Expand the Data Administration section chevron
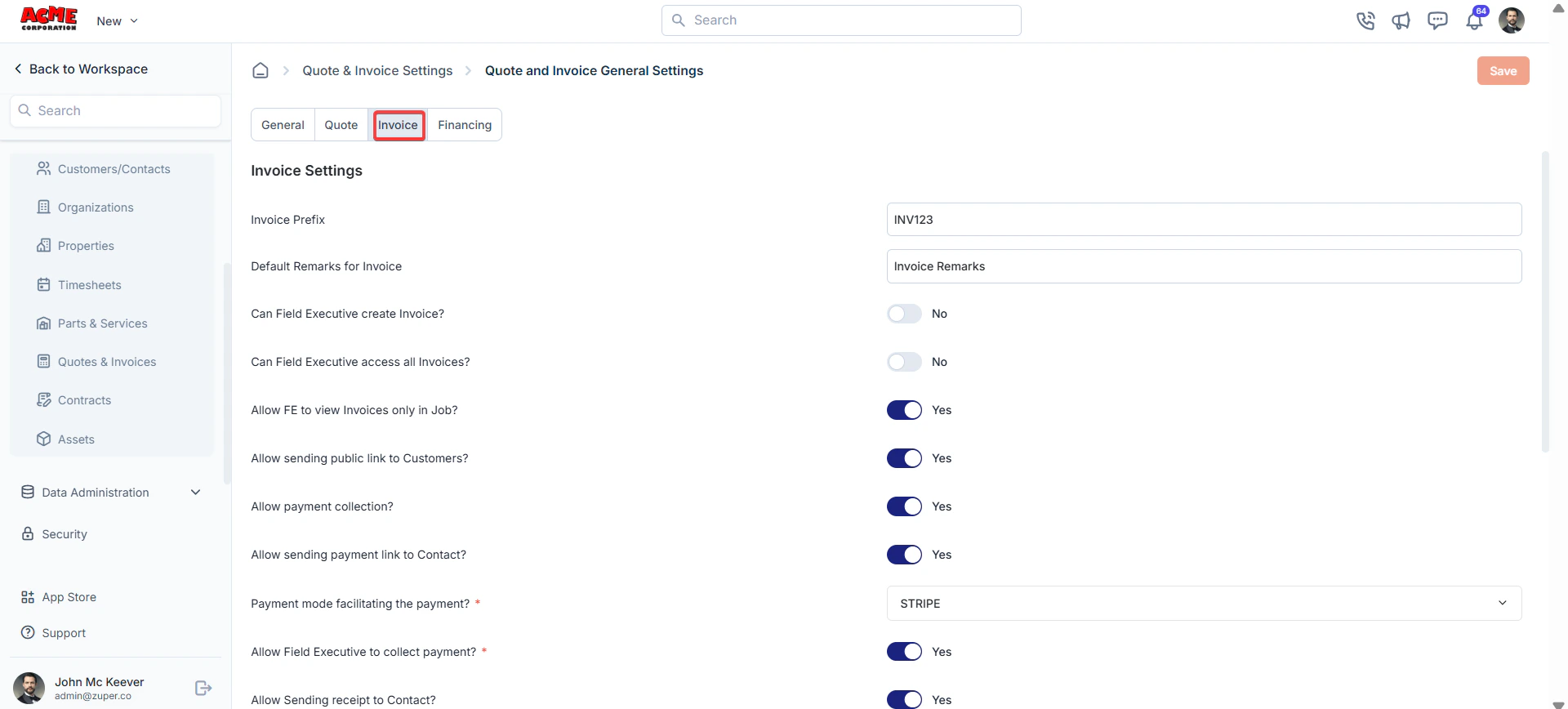Viewport: 1568px width, 709px height. [x=195, y=492]
